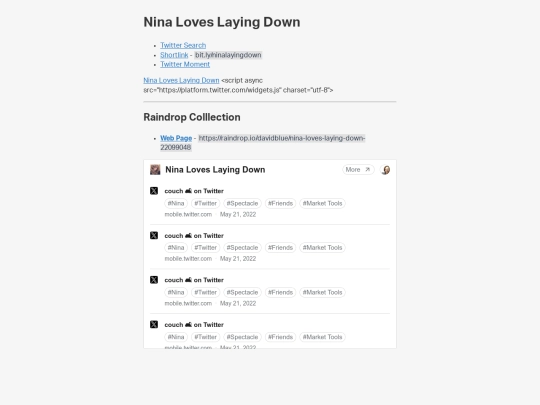Open fourth 'couch on Twitter' bookmark title

click(194, 325)
